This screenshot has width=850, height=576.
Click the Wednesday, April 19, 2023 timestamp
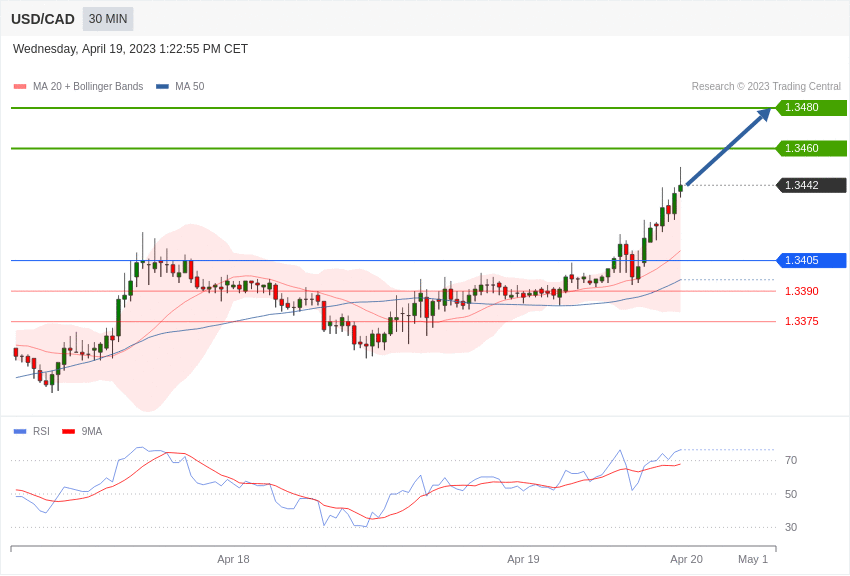130,49
